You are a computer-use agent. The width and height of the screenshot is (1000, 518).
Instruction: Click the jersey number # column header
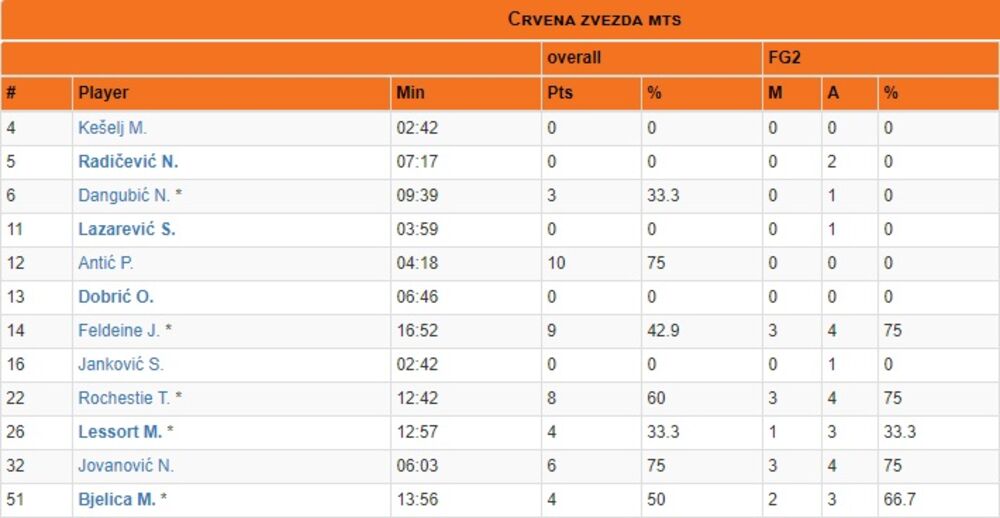(11, 93)
